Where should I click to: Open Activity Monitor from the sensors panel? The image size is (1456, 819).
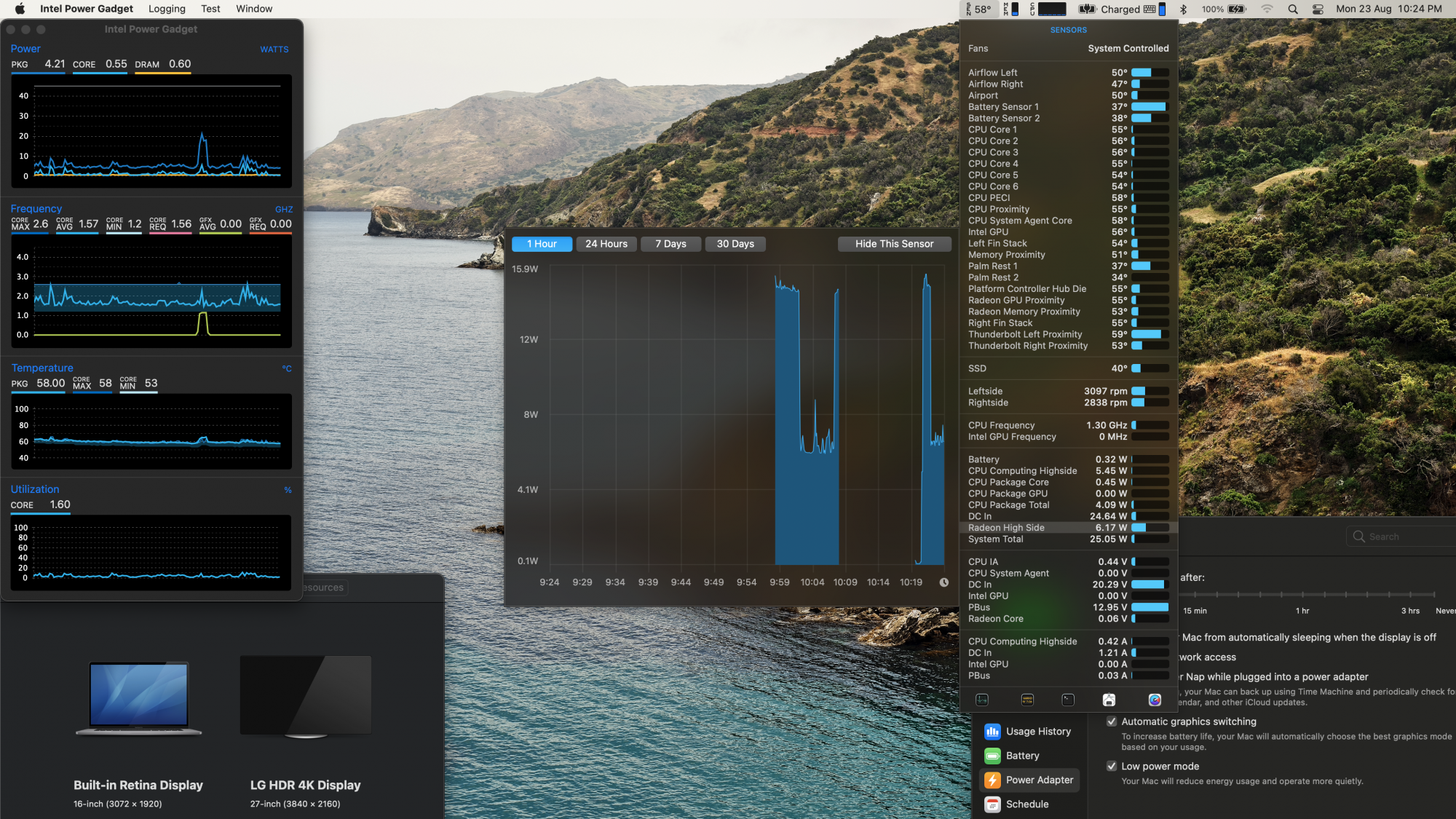(982, 700)
